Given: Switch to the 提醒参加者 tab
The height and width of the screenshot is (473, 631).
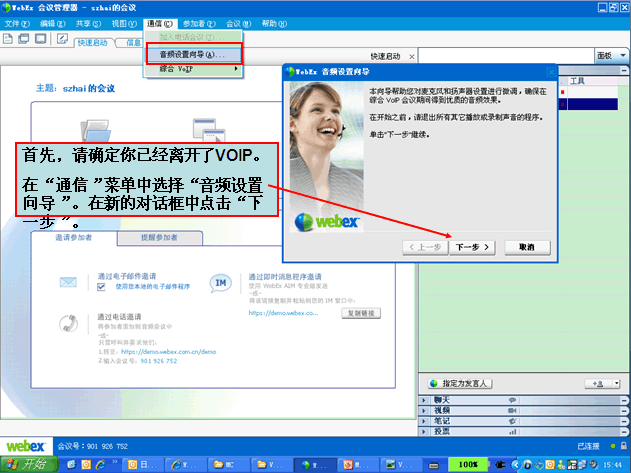Looking at the screenshot, I should pyautogui.click(x=160, y=238).
